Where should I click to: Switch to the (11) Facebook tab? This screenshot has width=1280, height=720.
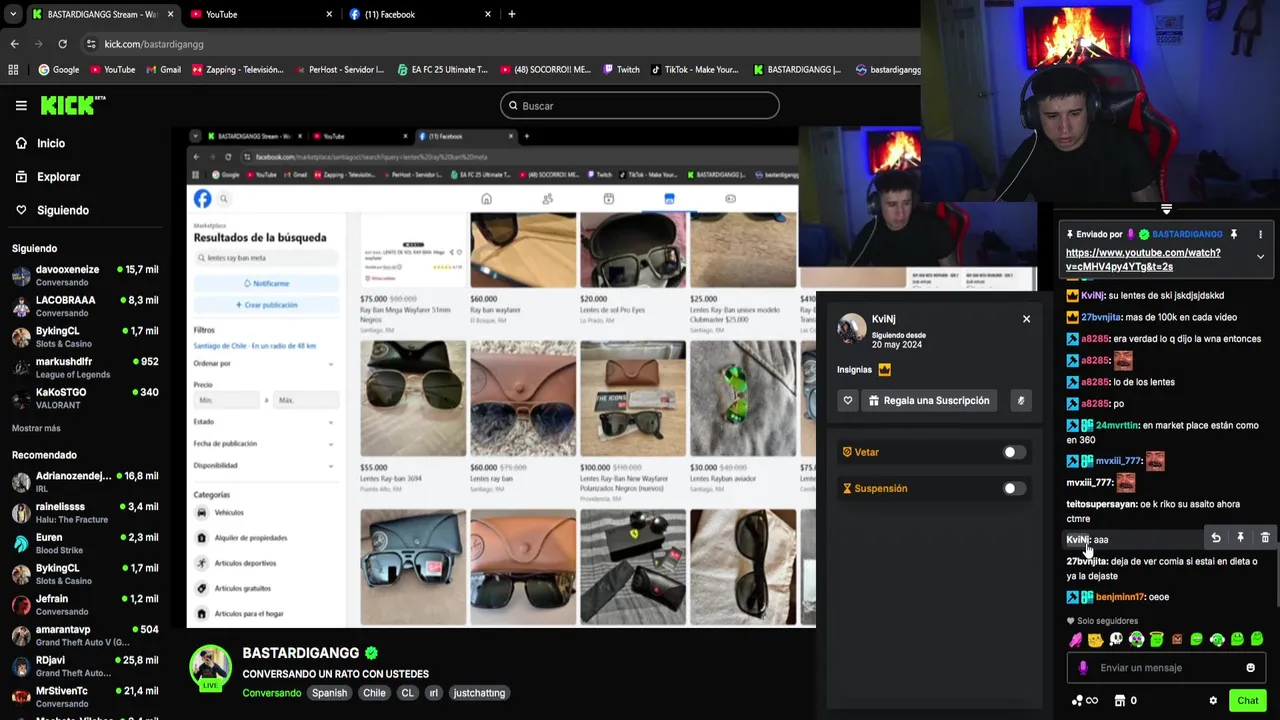(421, 14)
